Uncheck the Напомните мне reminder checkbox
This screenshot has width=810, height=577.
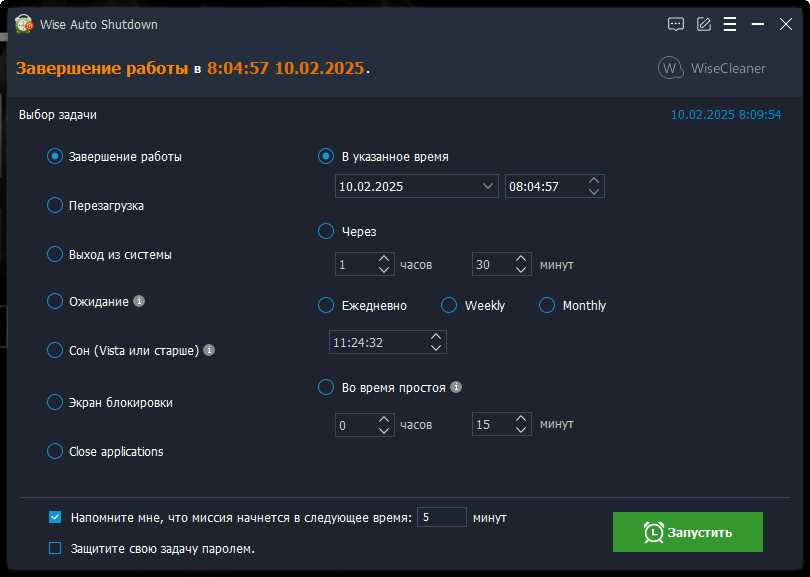click(x=55, y=517)
